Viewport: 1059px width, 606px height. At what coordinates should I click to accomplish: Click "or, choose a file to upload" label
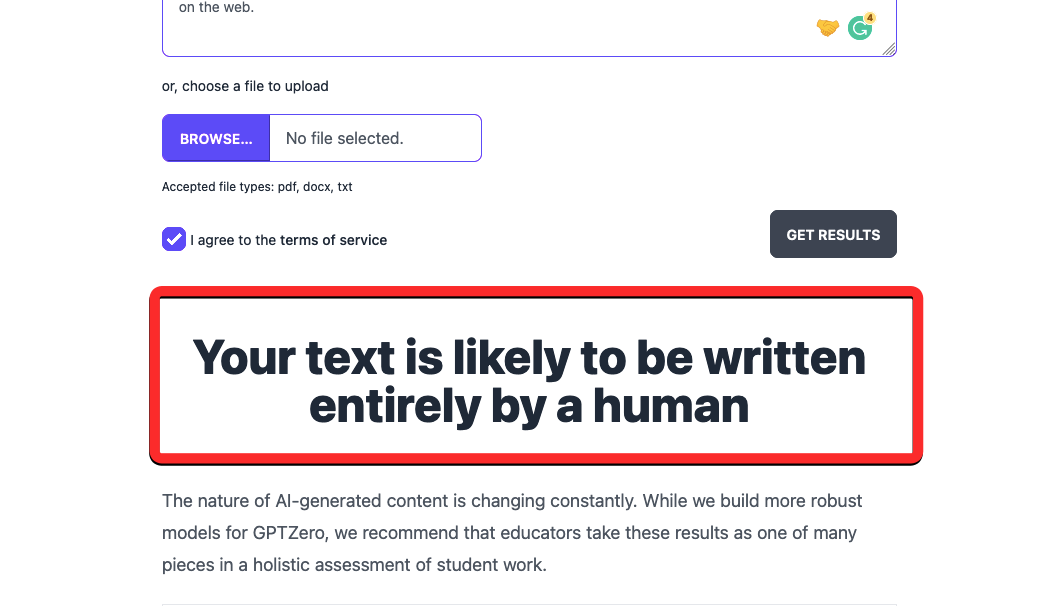[245, 86]
